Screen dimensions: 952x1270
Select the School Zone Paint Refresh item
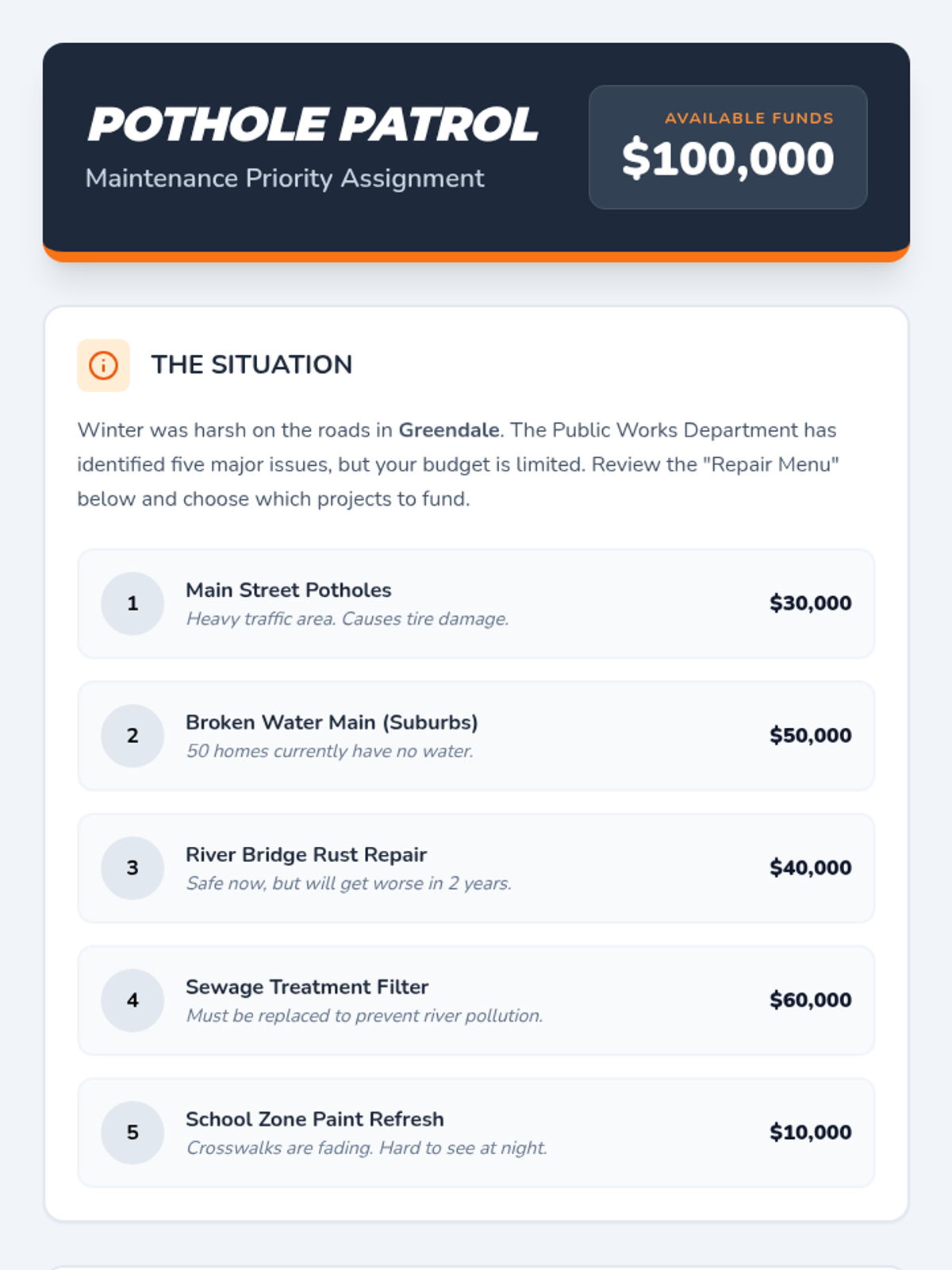[476, 1133]
